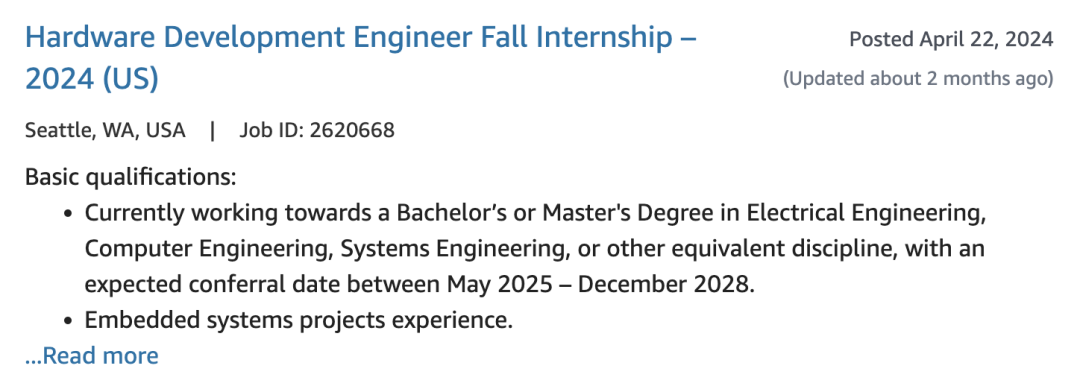Open Hardware Development Engineer Fall Internship job title
This screenshot has height=389, width=1080.
tap(361, 59)
